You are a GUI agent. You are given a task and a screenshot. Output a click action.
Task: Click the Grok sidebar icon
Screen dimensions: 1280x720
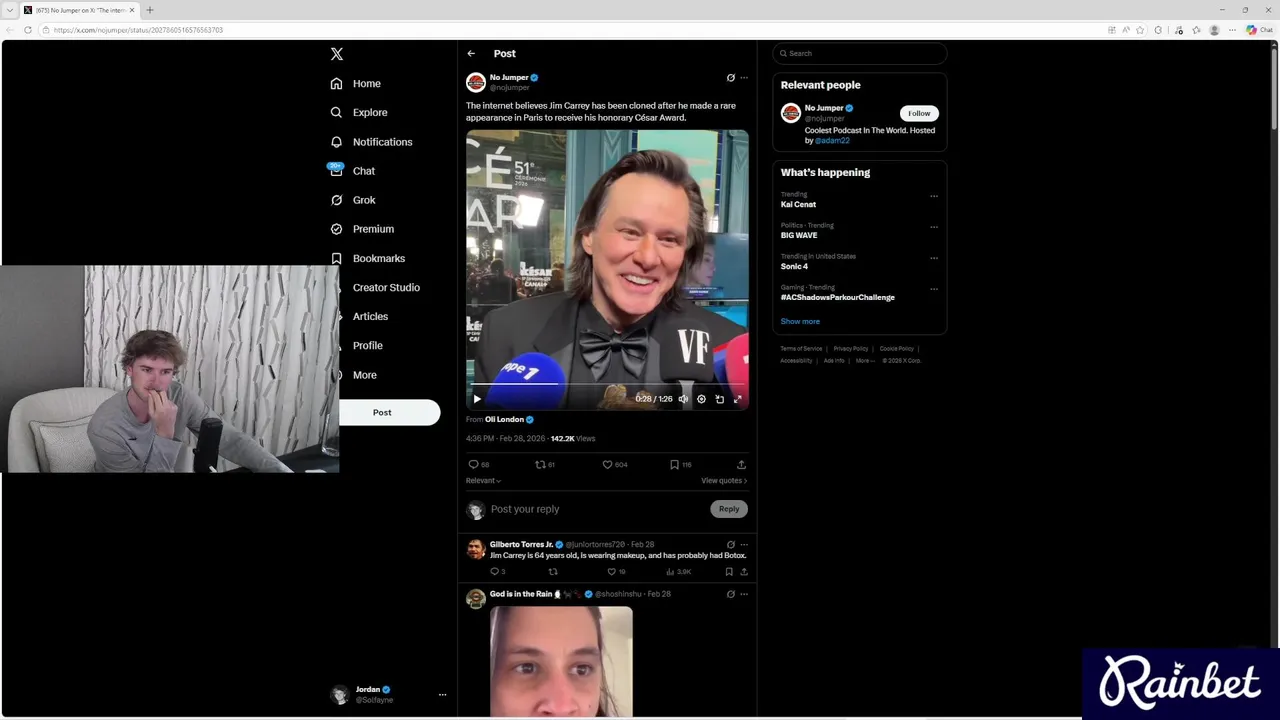[337, 200]
